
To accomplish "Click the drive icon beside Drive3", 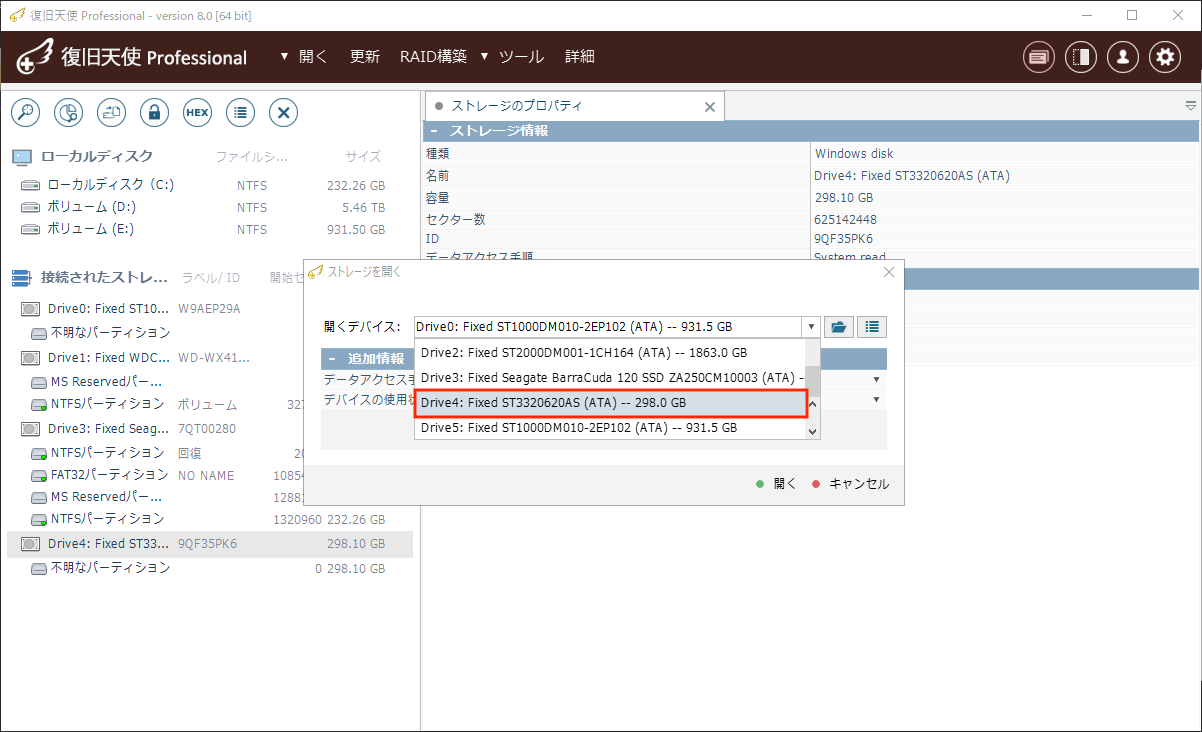I will 30,429.
